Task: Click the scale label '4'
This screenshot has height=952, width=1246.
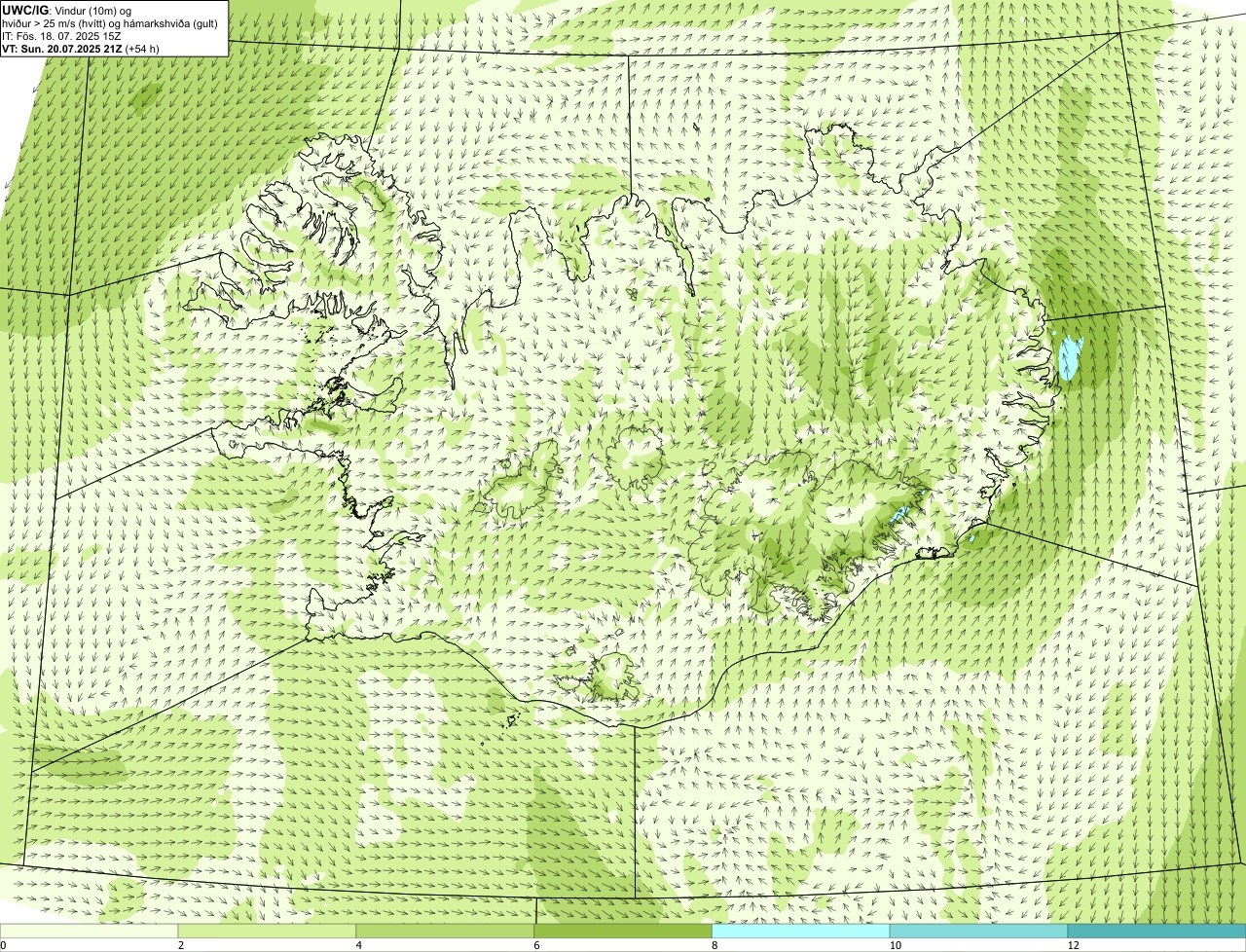Action: (359, 945)
